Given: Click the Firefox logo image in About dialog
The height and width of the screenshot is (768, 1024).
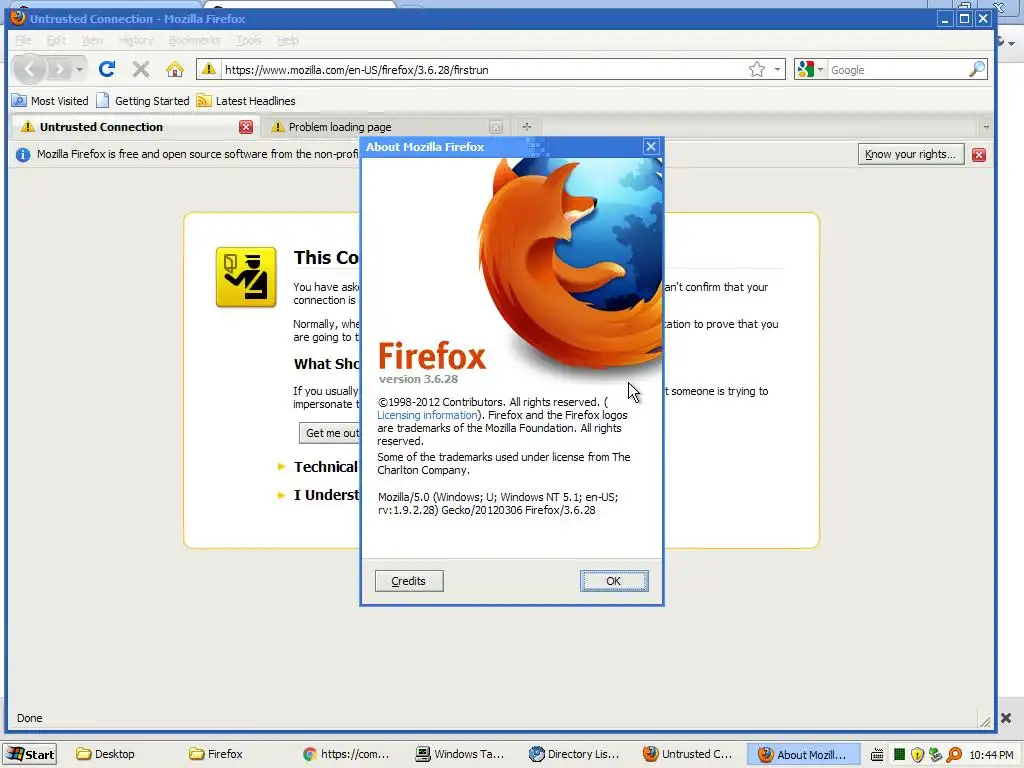Looking at the screenshot, I should (x=570, y=266).
